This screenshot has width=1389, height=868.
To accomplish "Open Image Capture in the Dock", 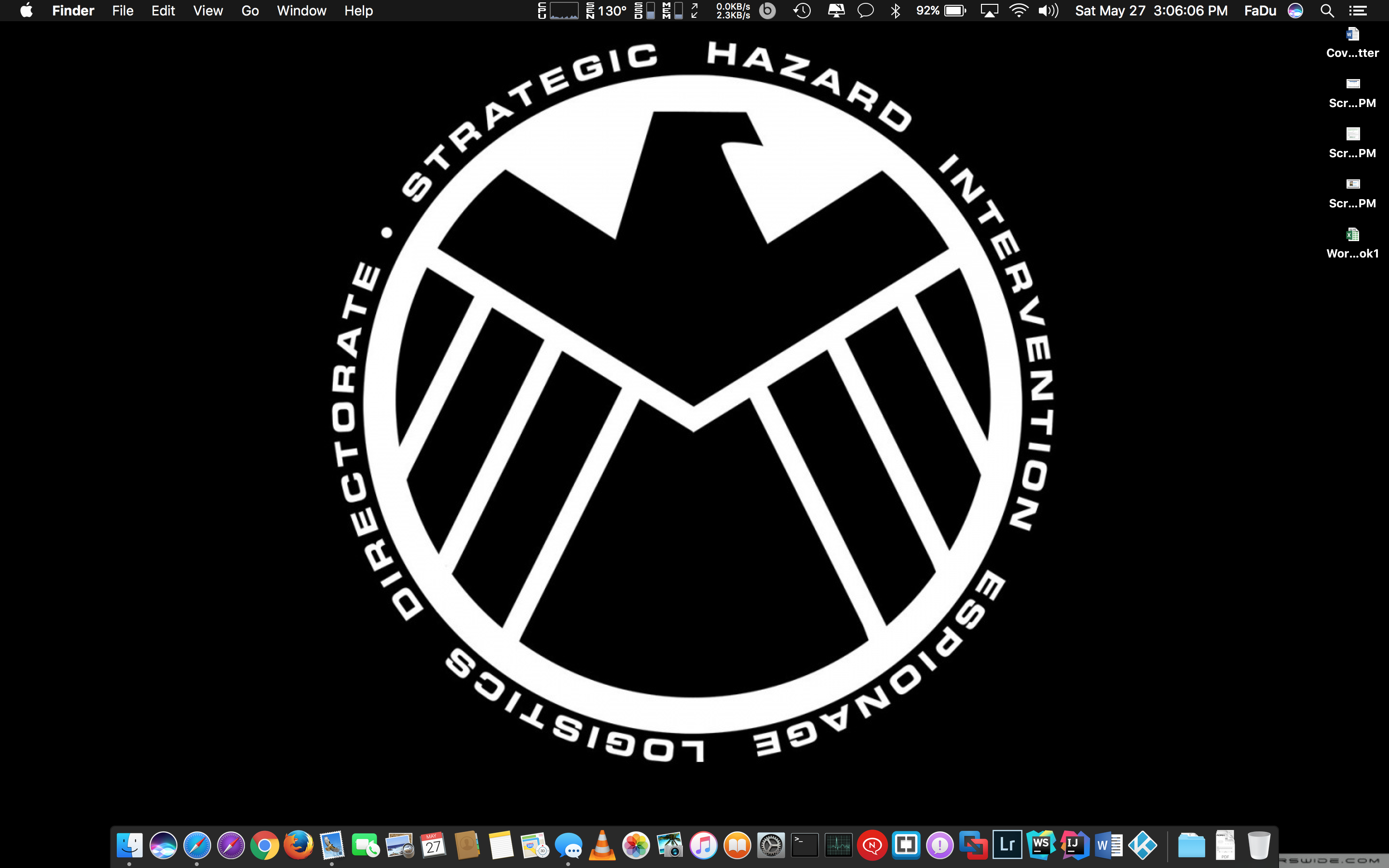I will click(669, 845).
